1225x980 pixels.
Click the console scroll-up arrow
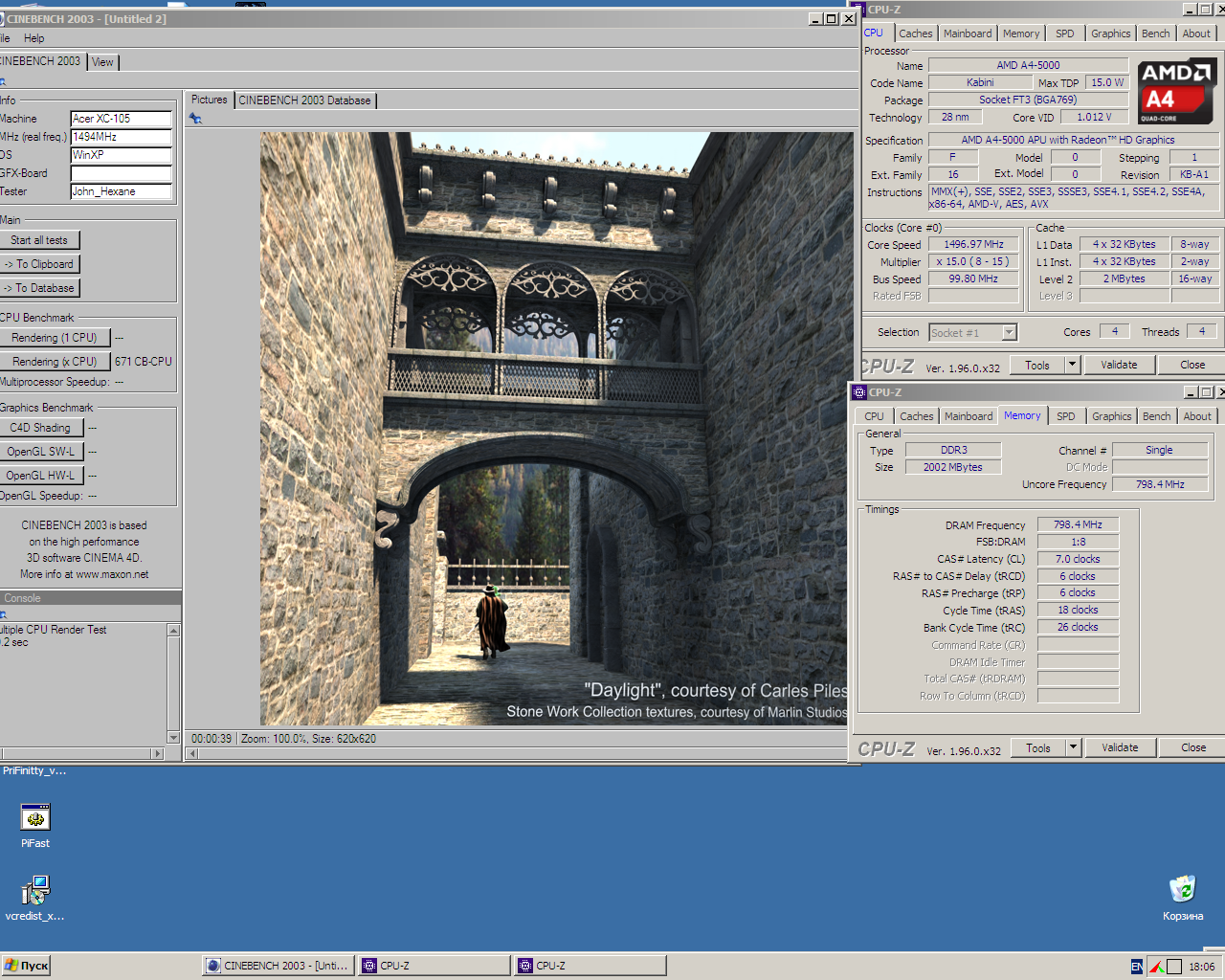tap(173, 630)
